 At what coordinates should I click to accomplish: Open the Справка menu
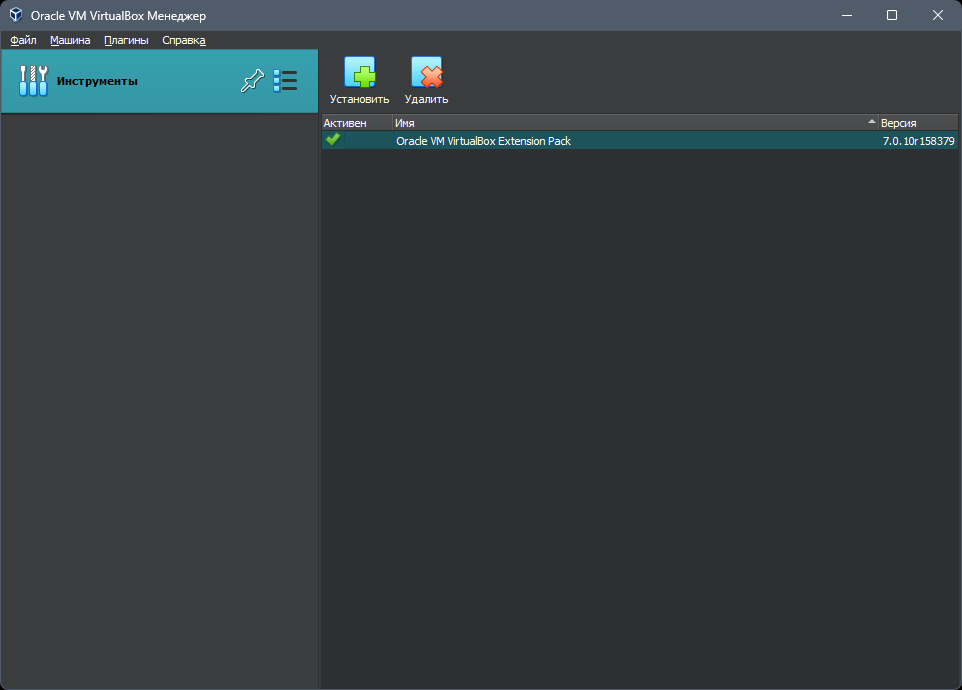(184, 40)
